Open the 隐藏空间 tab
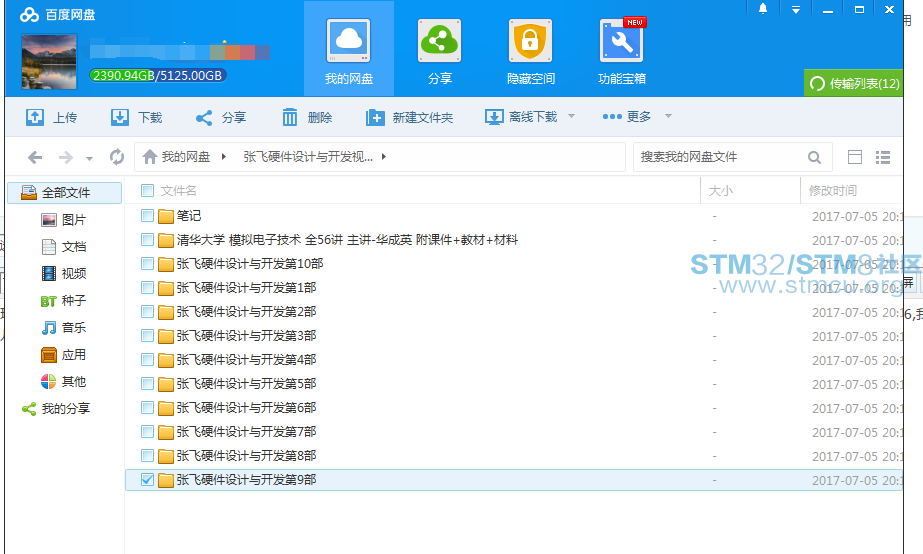The width and height of the screenshot is (923, 554). 530,49
